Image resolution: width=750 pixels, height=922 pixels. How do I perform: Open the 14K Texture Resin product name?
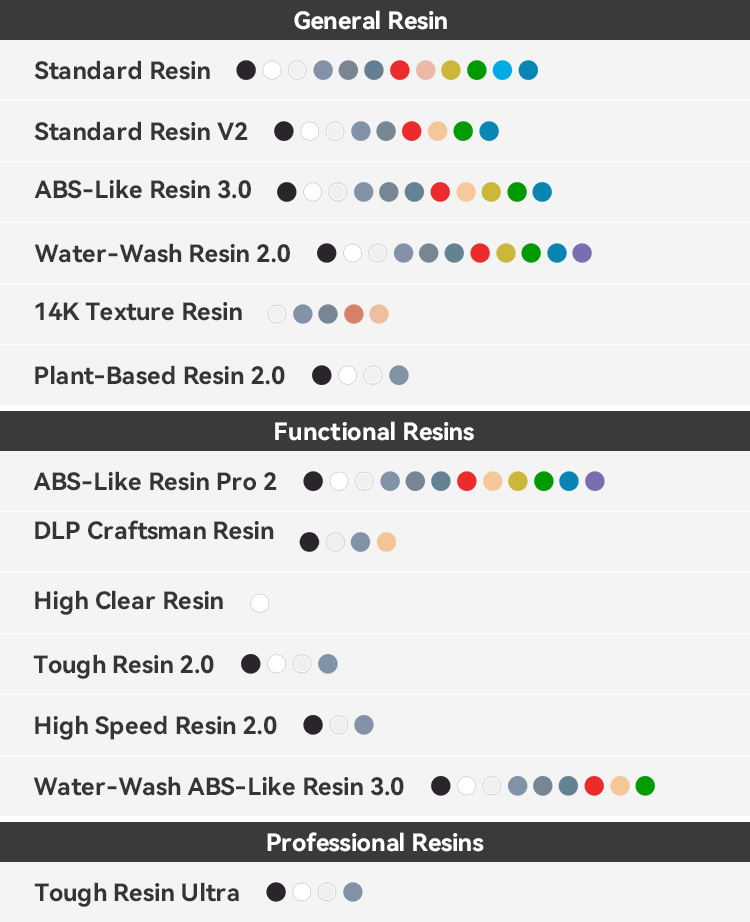[138, 312]
